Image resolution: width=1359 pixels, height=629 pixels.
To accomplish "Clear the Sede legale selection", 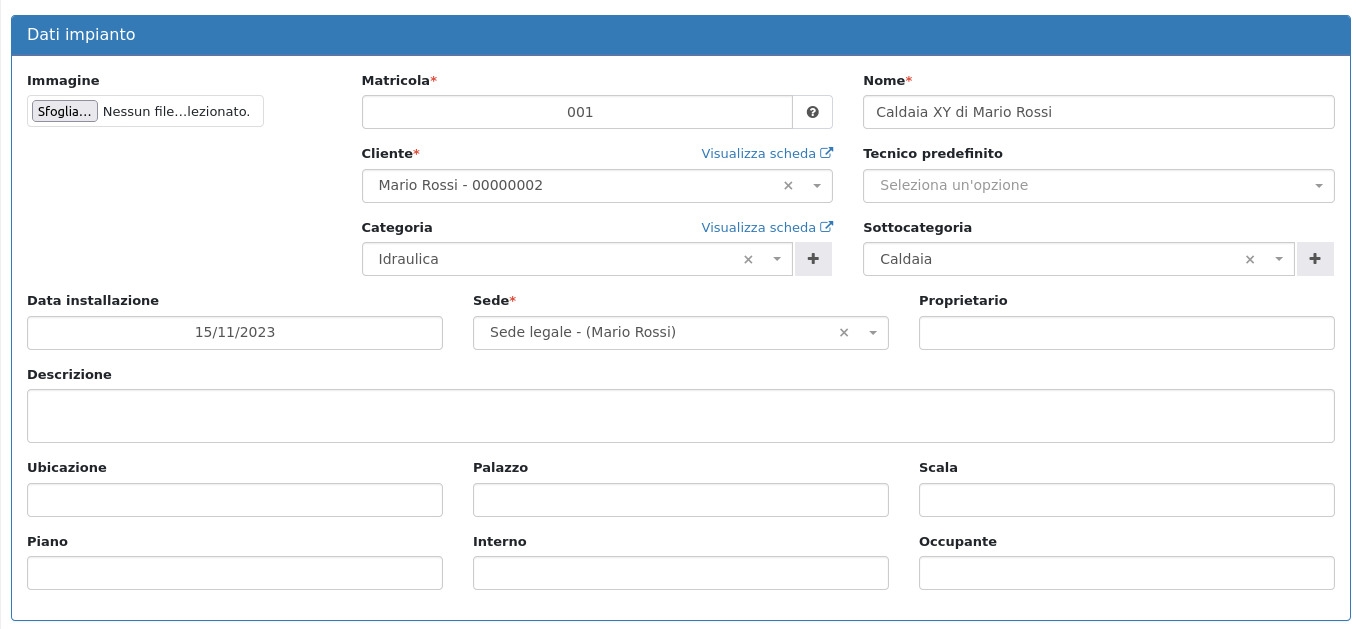I will click(x=844, y=333).
